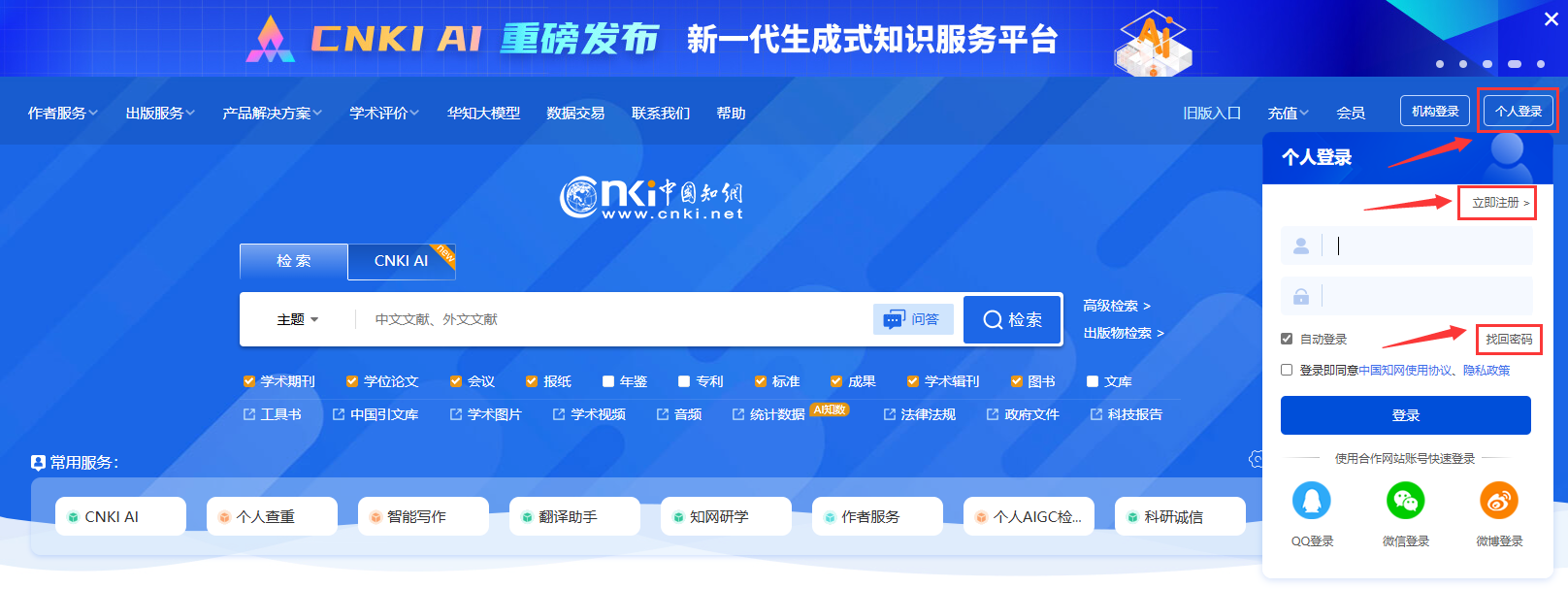Open the 问答 chat bubble button

point(913,319)
